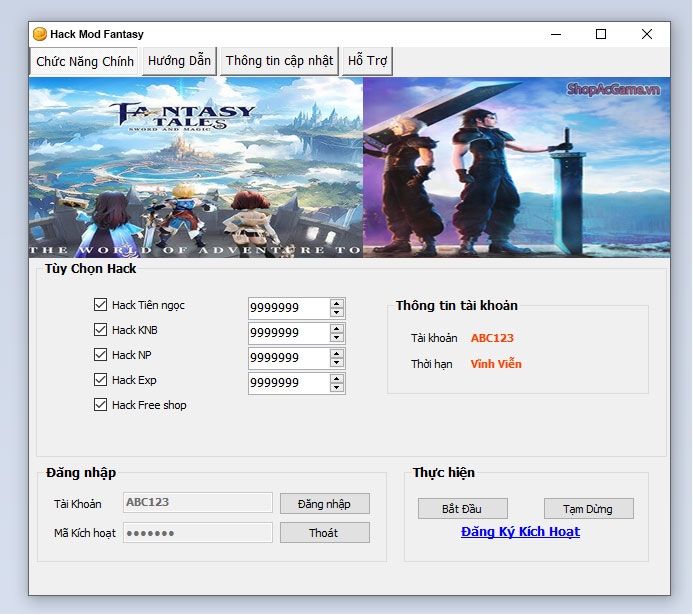The height and width of the screenshot is (616, 693).
Task: Open the Thông tin cập nhật tab
Action: tap(279, 61)
